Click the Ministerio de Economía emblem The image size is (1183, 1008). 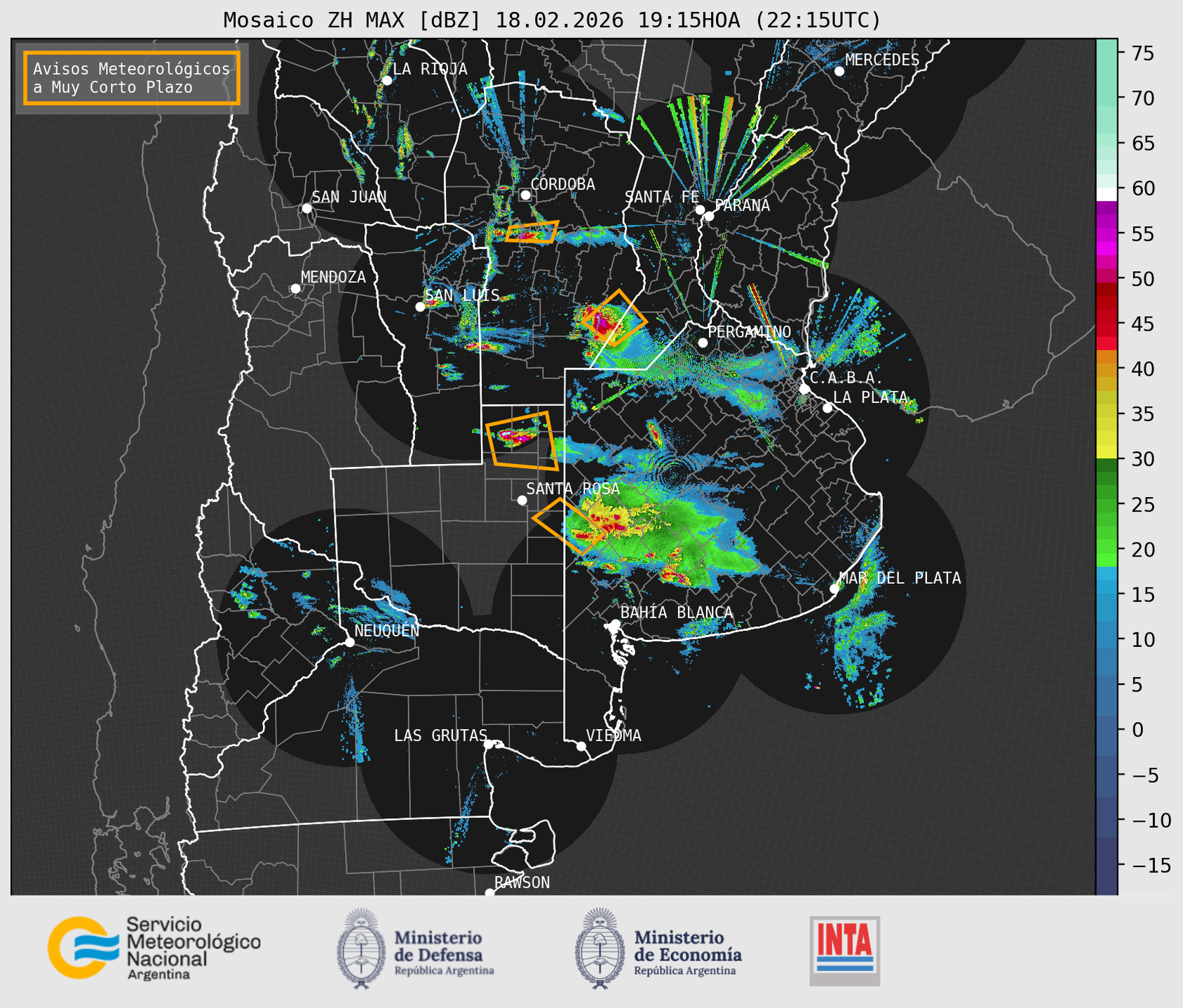[x=600, y=948]
